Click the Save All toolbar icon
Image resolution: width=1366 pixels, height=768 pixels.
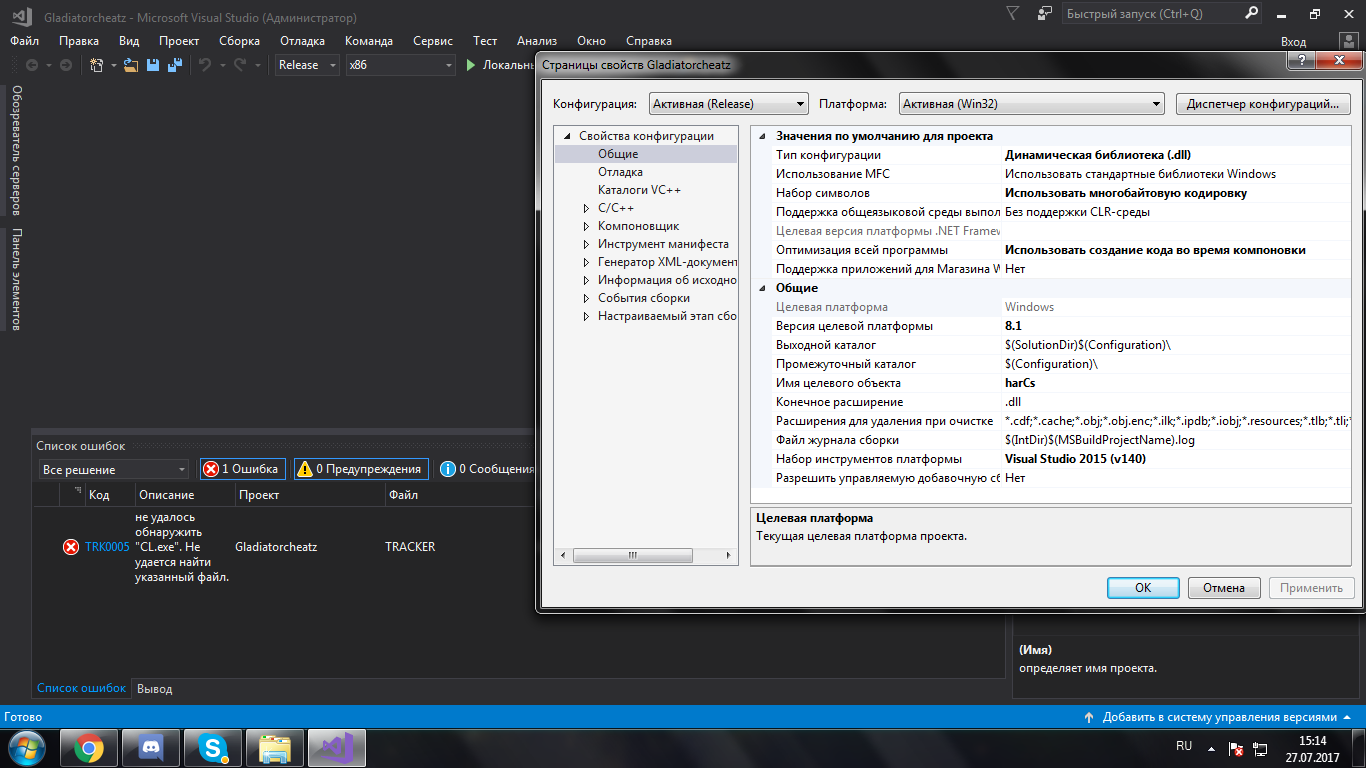[175, 65]
